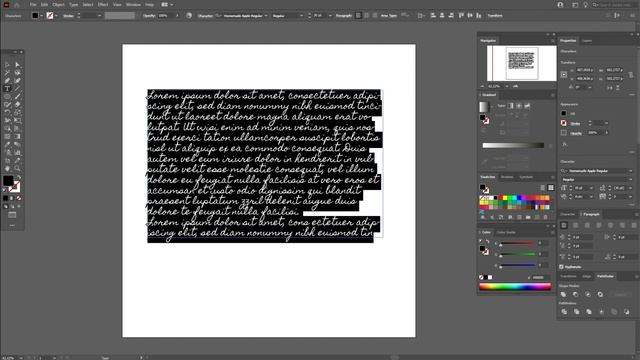Open font family dropdown in control bar
Image resolution: width=640 pixels, height=360 pixels.
click(x=266, y=16)
